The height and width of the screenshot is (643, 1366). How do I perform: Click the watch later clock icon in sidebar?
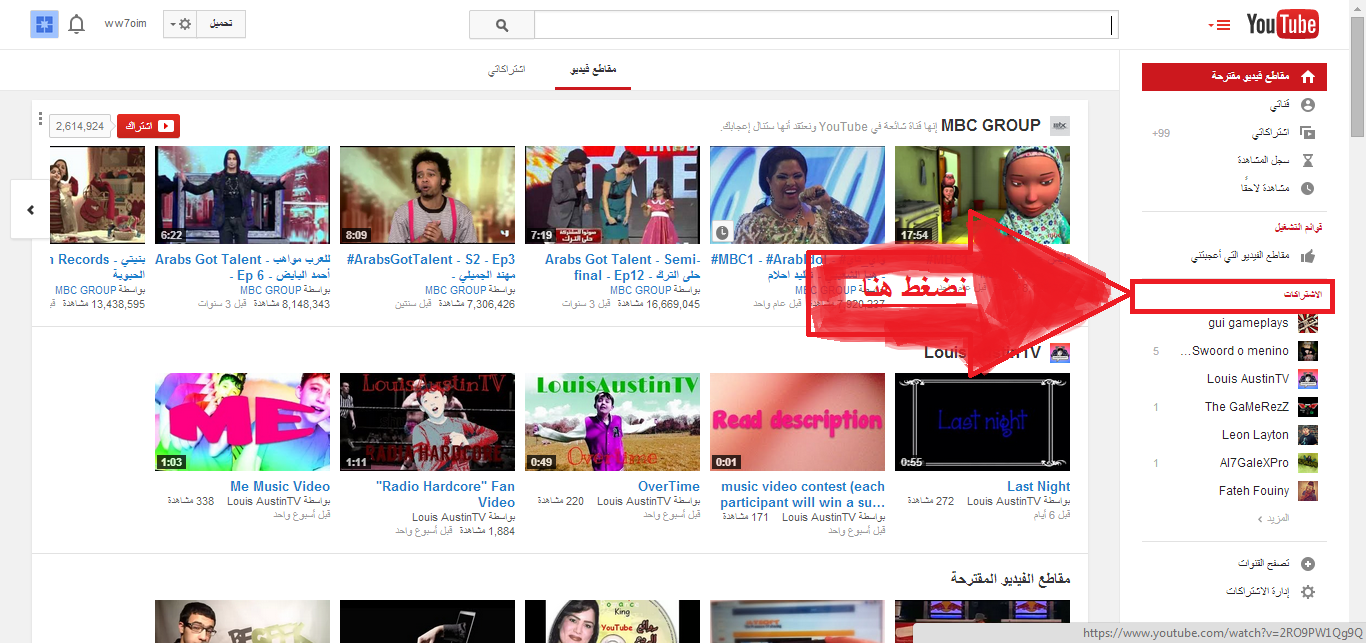[x=1307, y=188]
